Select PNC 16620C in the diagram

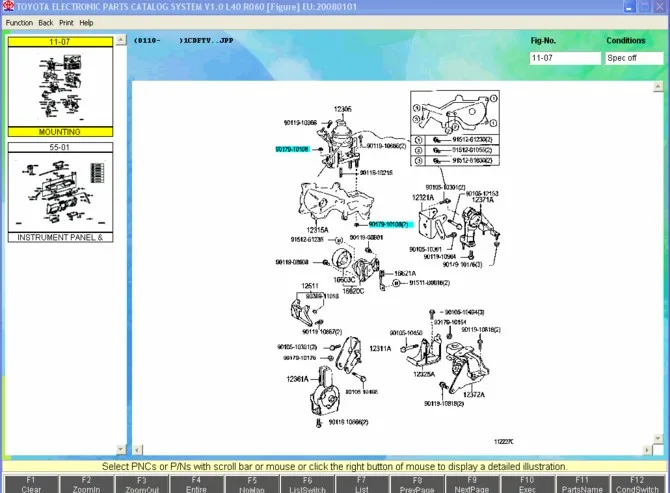[x=353, y=291]
